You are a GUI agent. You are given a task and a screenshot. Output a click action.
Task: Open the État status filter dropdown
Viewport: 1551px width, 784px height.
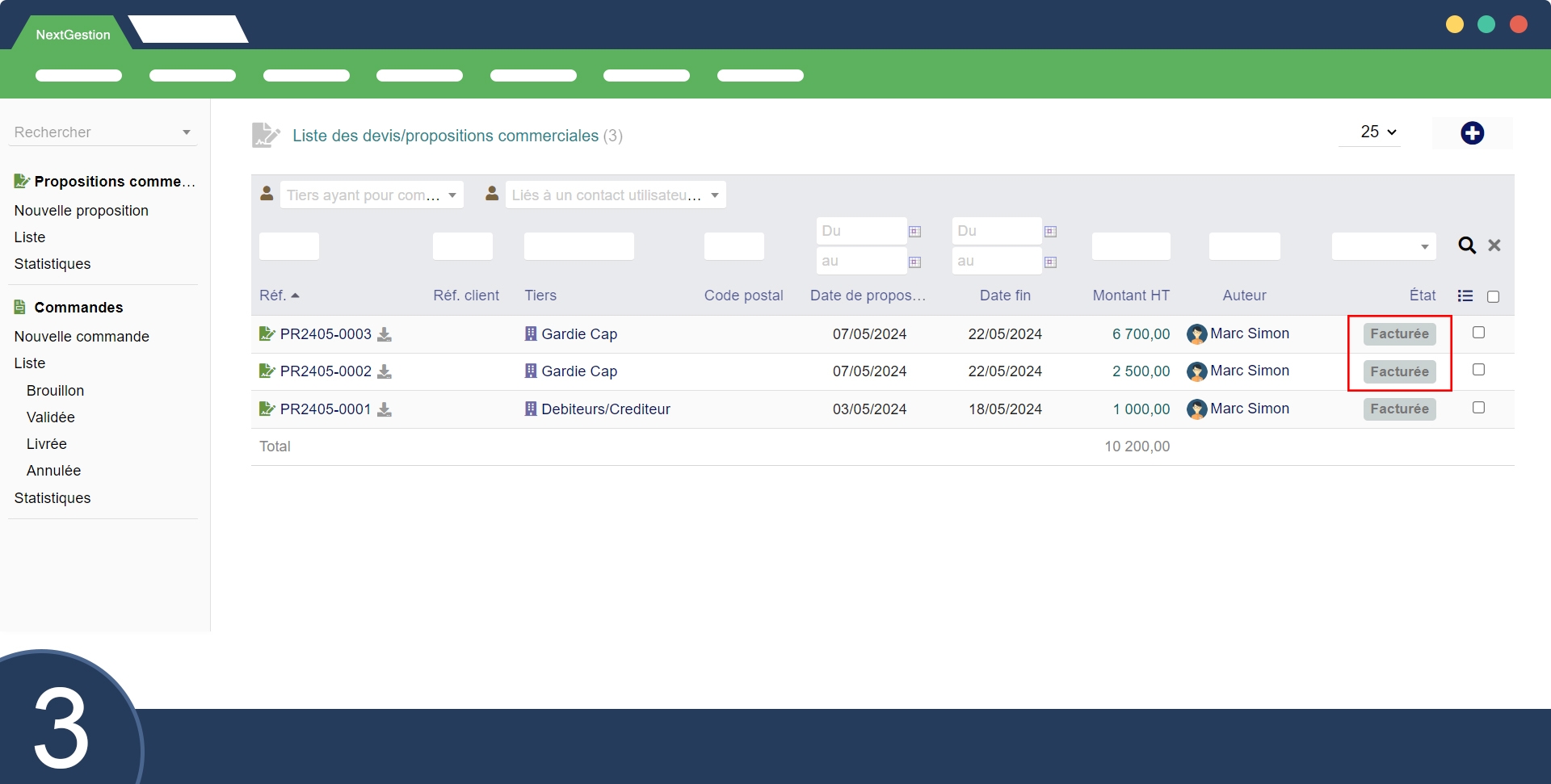(x=1383, y=246)
